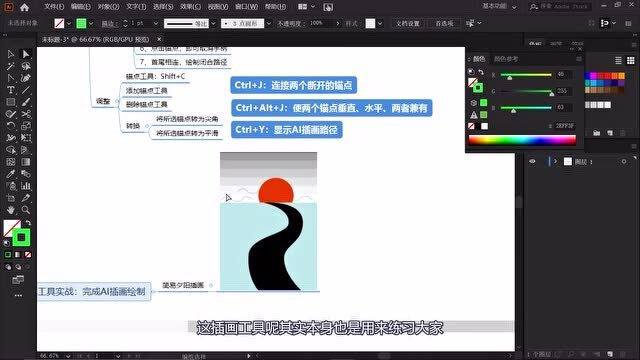Select the Paintbrush tool
This screenshot has width=640, height=360.
[26, 102]
